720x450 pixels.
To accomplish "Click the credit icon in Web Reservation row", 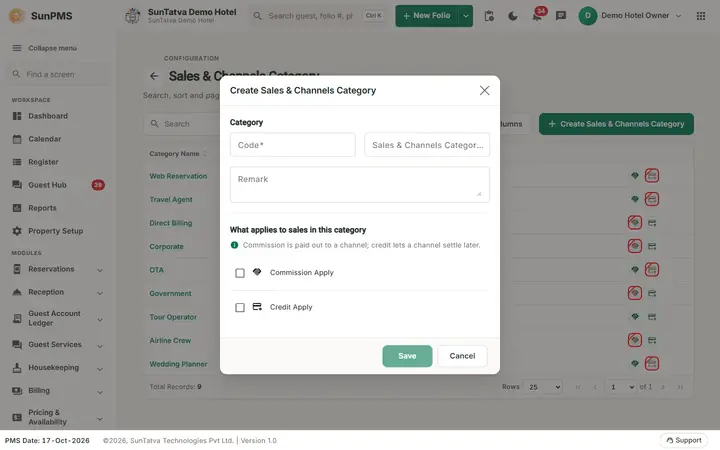I will tap(652, 175).
